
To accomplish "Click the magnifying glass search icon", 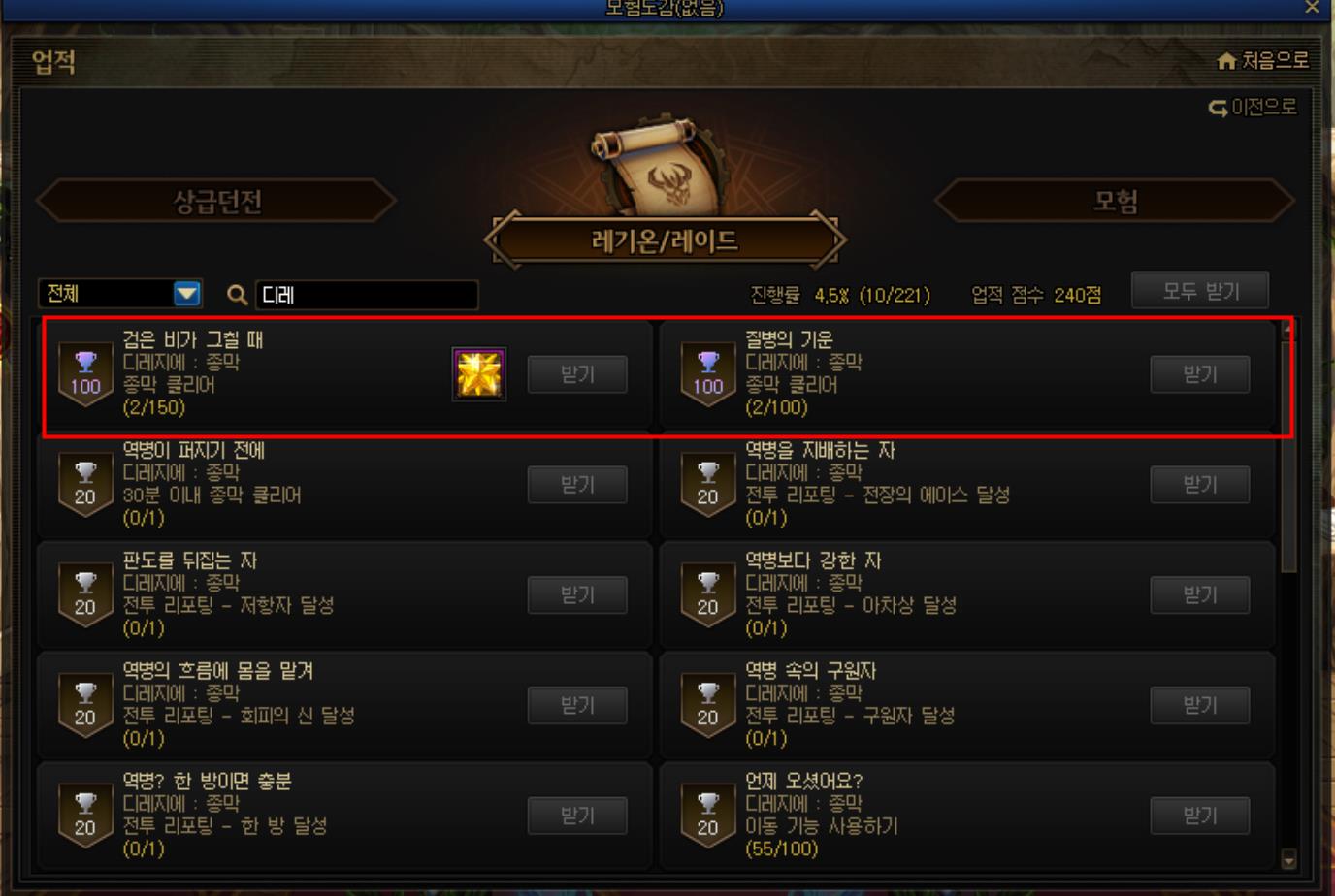I will click(237, 294).
